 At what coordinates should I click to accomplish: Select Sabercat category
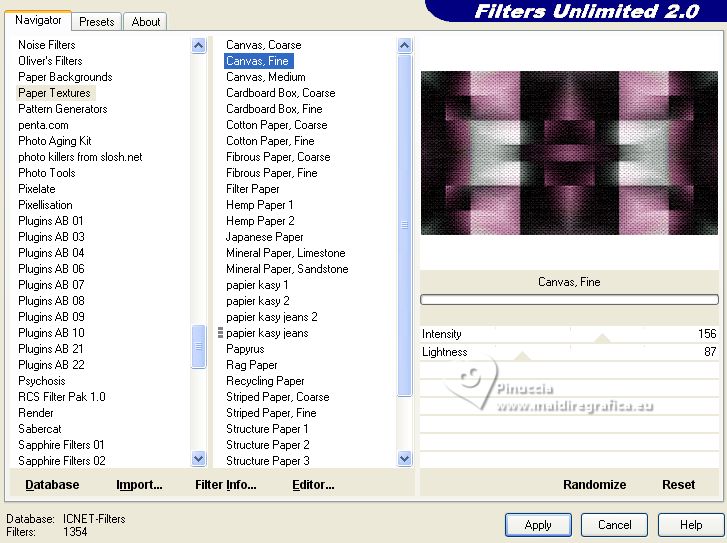point(40,429)
